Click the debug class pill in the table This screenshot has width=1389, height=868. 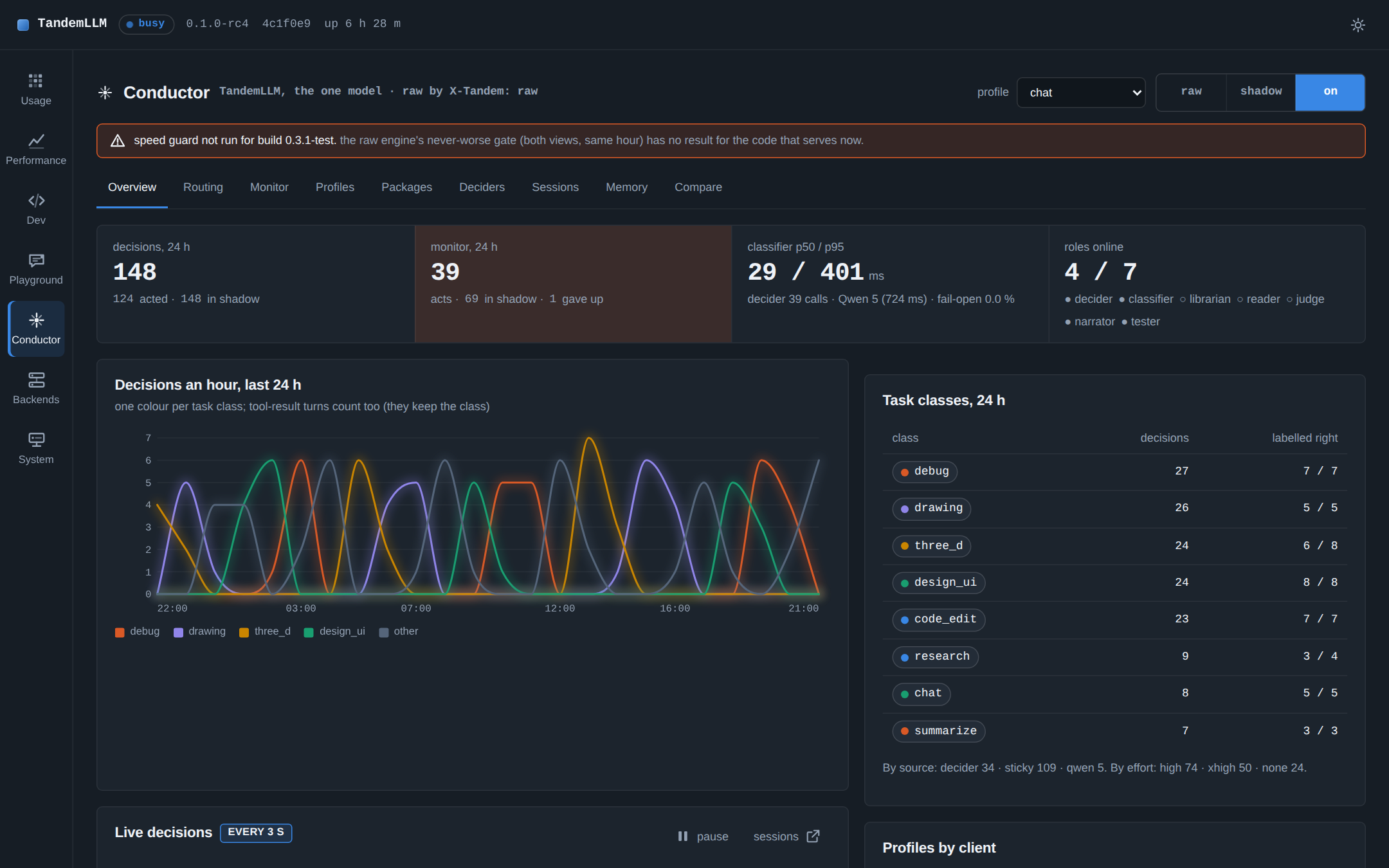point(925,471)
